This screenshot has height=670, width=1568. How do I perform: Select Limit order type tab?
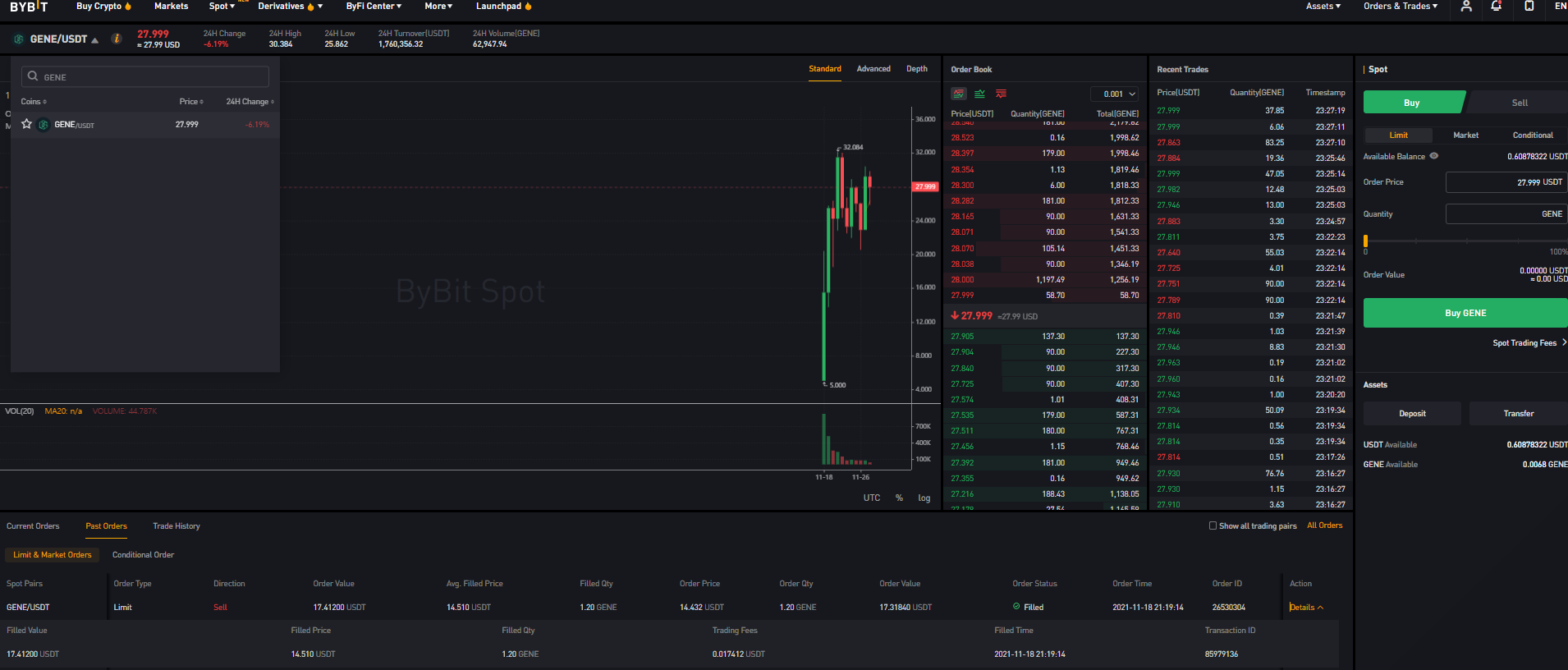coord(1398,135)
